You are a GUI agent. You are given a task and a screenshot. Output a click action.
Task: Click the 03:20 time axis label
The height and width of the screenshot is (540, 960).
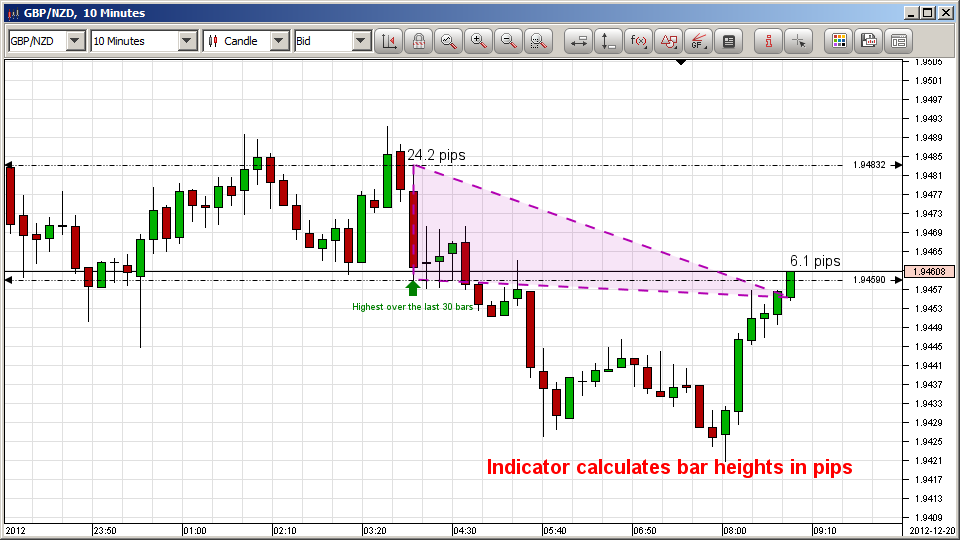pos(375,530)
